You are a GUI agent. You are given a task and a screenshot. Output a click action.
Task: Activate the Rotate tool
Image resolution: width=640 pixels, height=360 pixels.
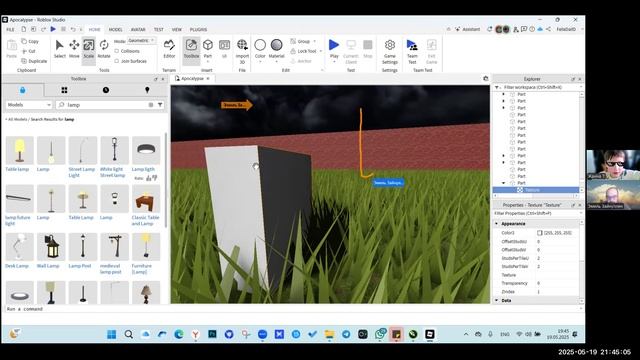[104, 49]
